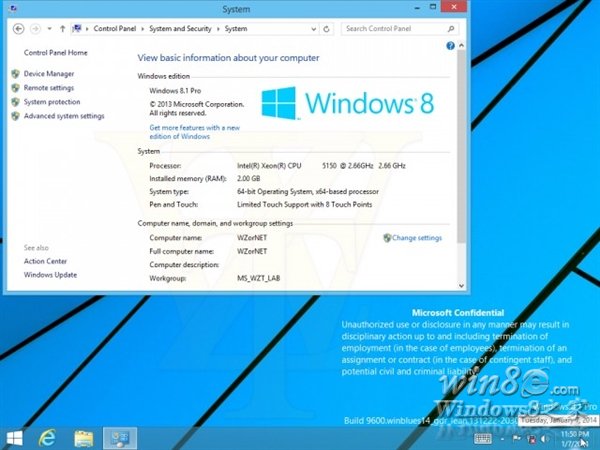
Task: Click the shield icon beside Device Manager
Action: (15, 74)
